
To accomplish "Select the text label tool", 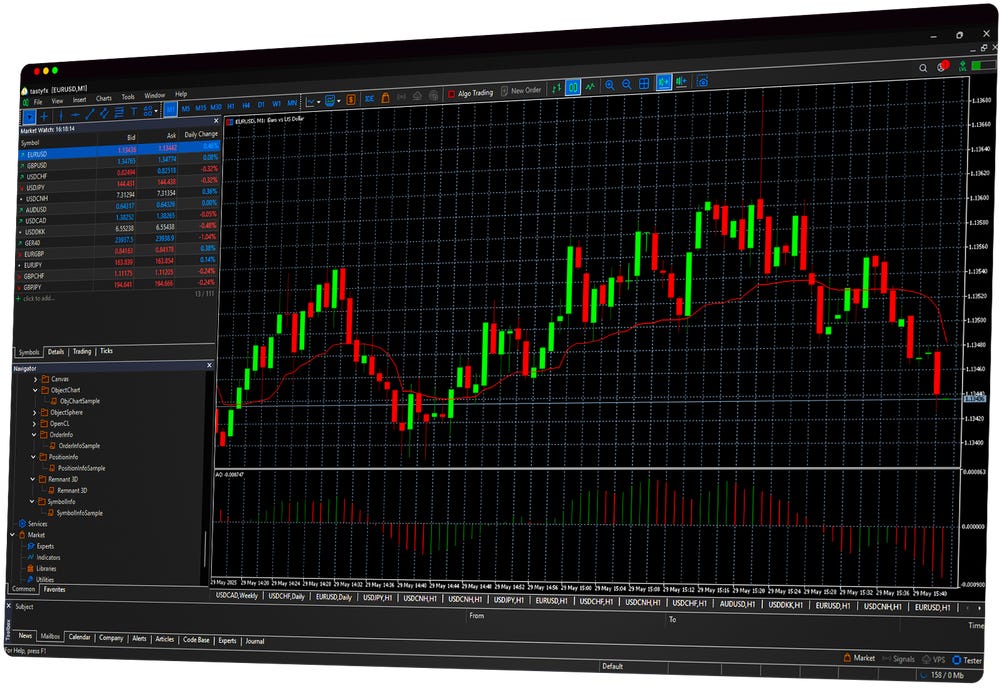I will click(134, 112).
